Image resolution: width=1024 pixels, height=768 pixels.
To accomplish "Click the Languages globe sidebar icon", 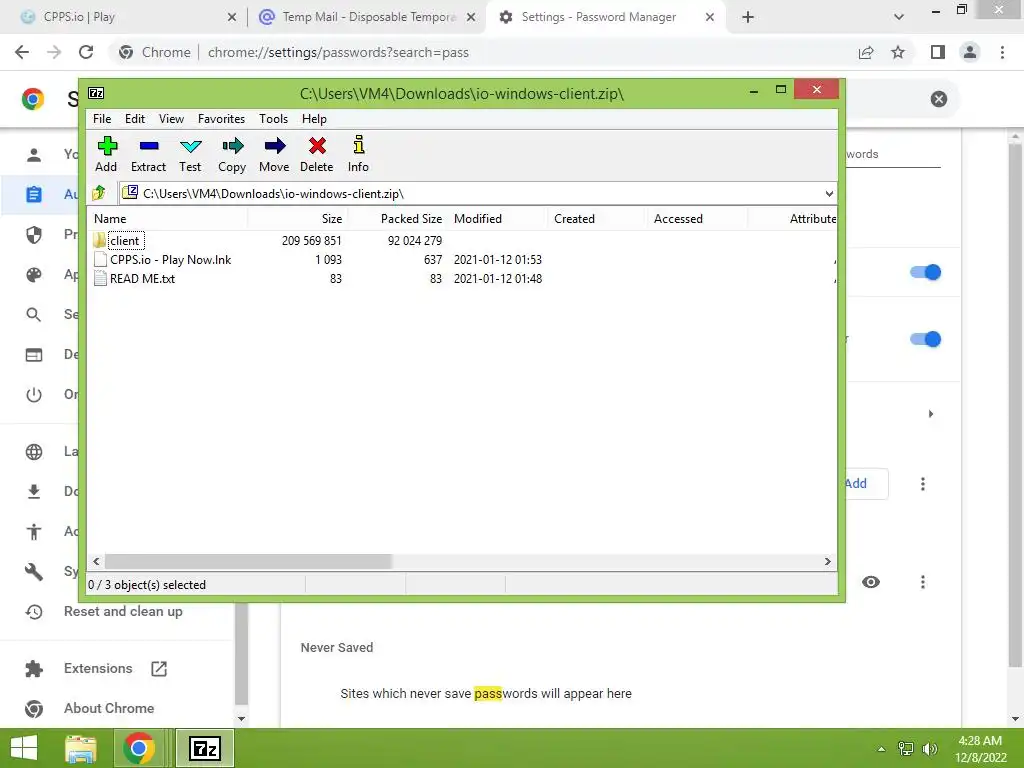I will (33, 452).
